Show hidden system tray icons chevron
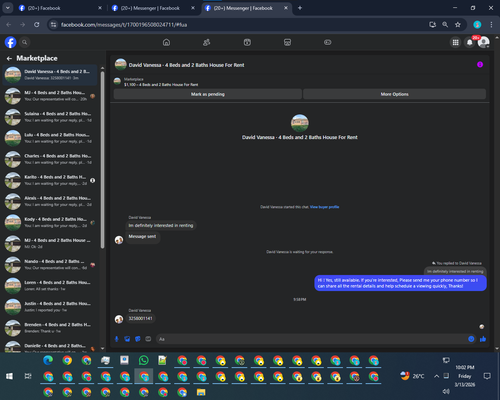This screenshot has height=400, width=500. click(x=436, y=376)
